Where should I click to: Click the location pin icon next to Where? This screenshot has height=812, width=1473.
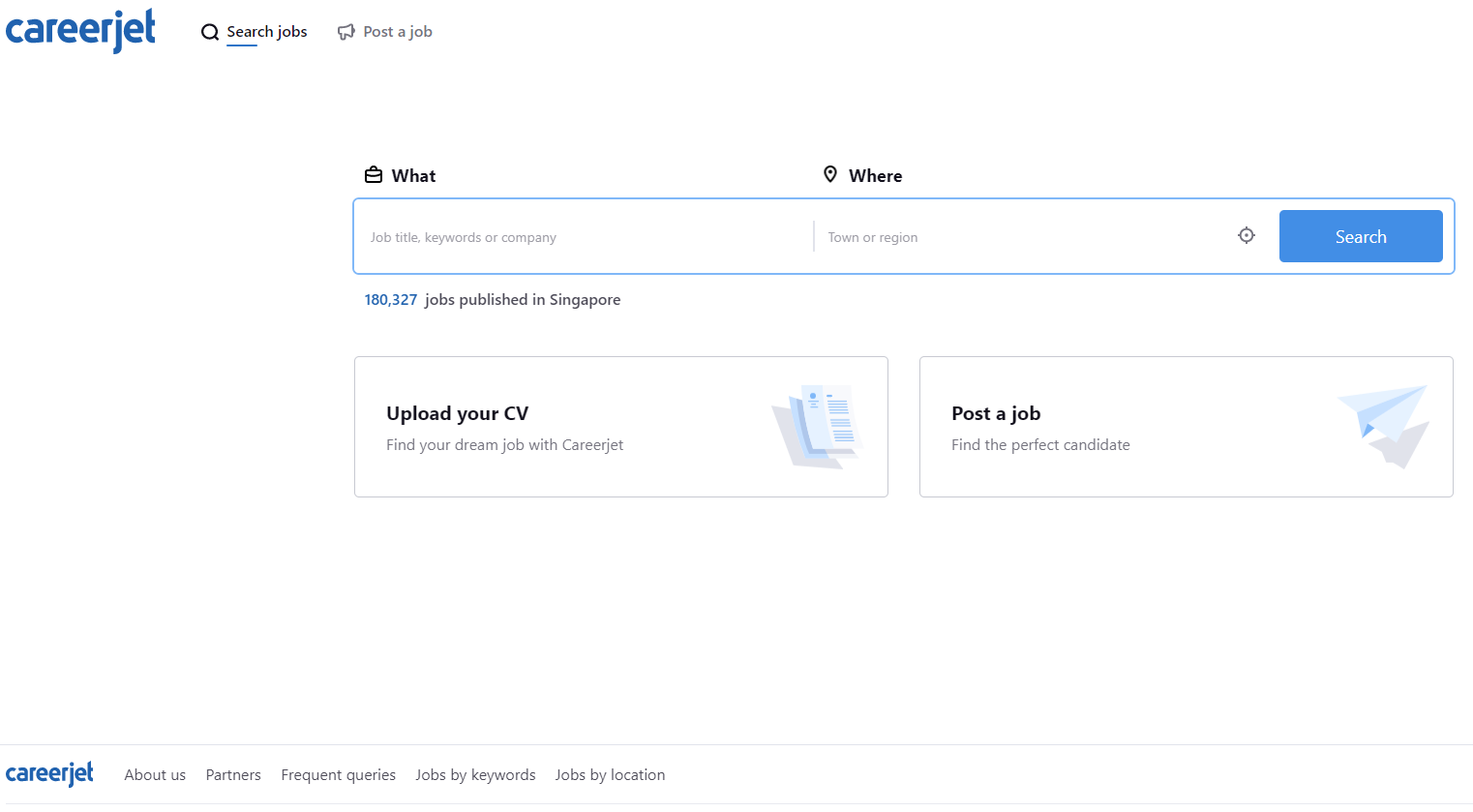[x=830, y=174]
